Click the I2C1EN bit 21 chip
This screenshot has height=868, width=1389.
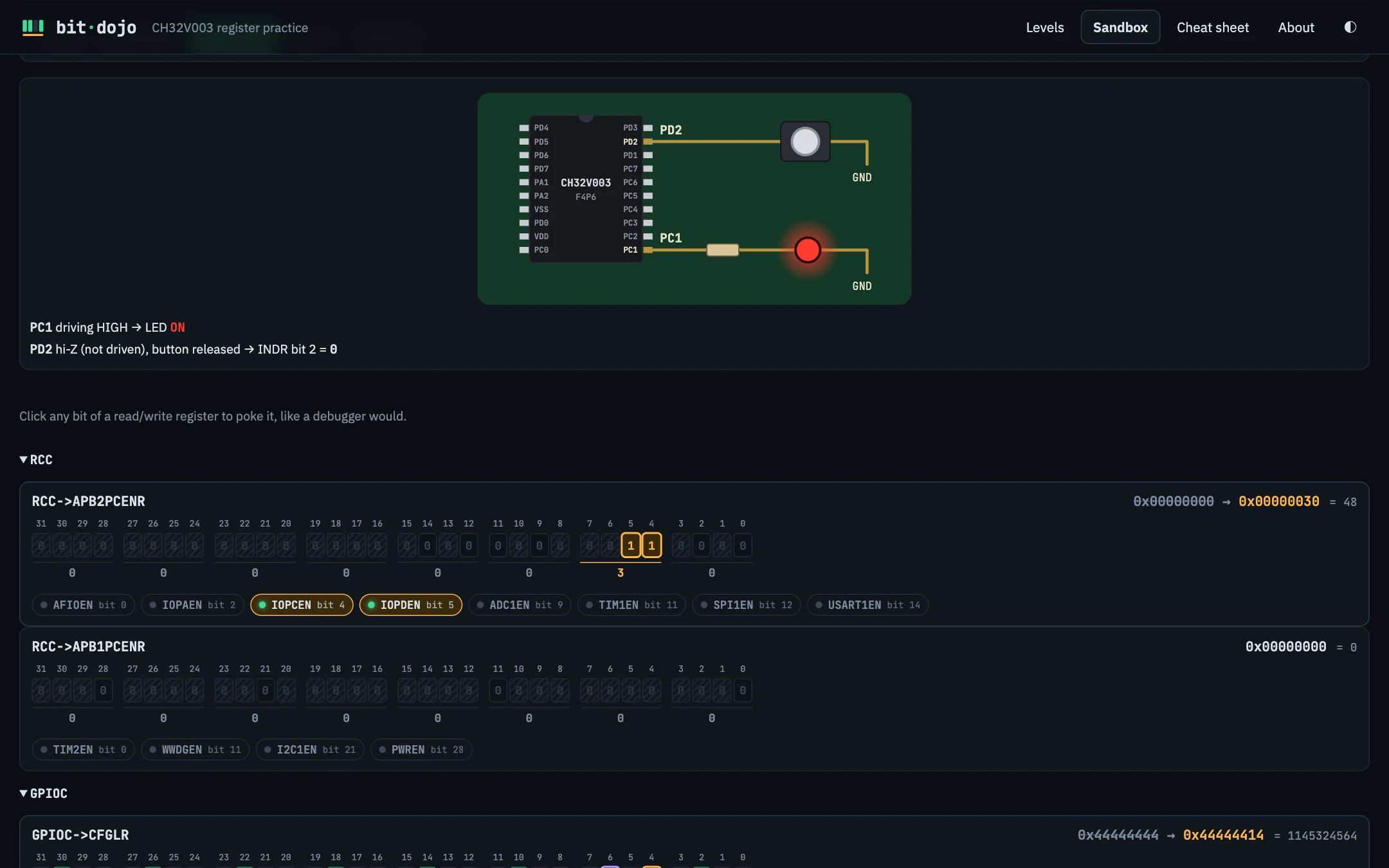click(310, 750)
